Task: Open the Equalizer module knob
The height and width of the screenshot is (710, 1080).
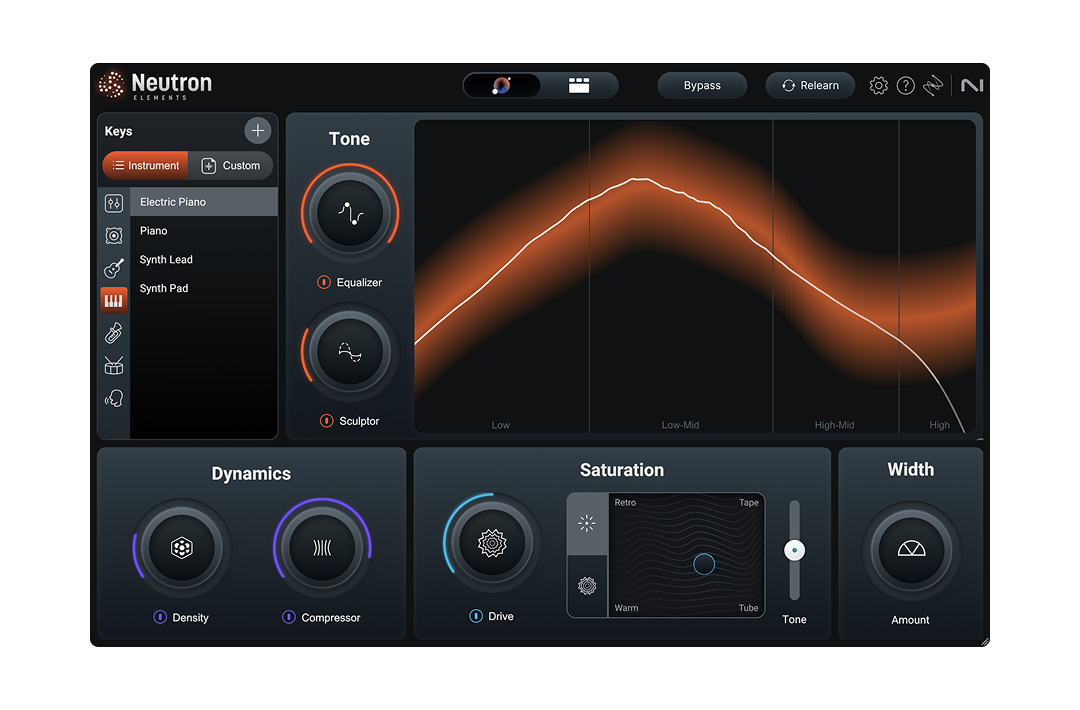Action: click(349, 212)
